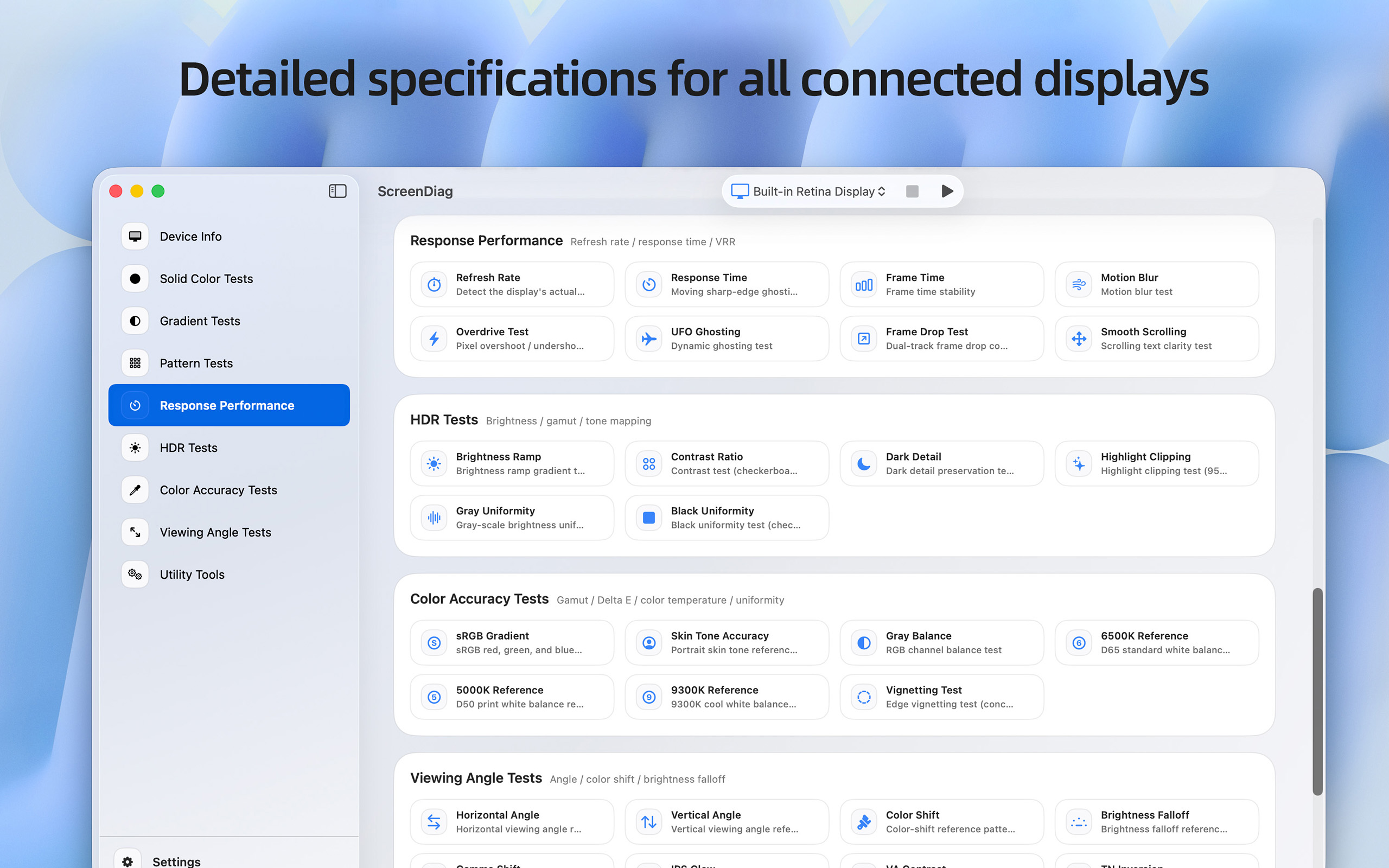This screenshot has width=1389, height=868.
Task: Click the Motion Blur wind icon
Action: tap(1079, 284)
